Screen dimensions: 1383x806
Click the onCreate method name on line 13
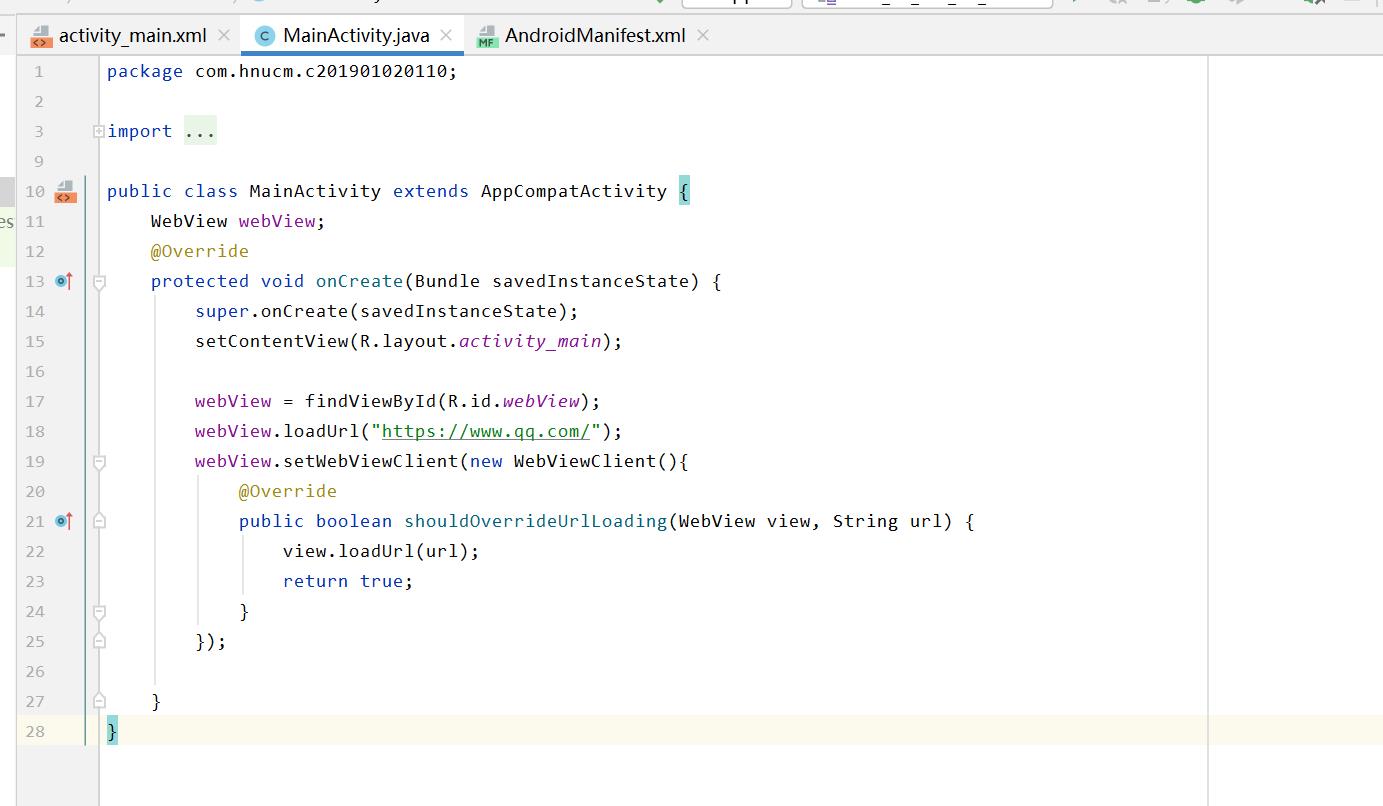coord(359,281)
